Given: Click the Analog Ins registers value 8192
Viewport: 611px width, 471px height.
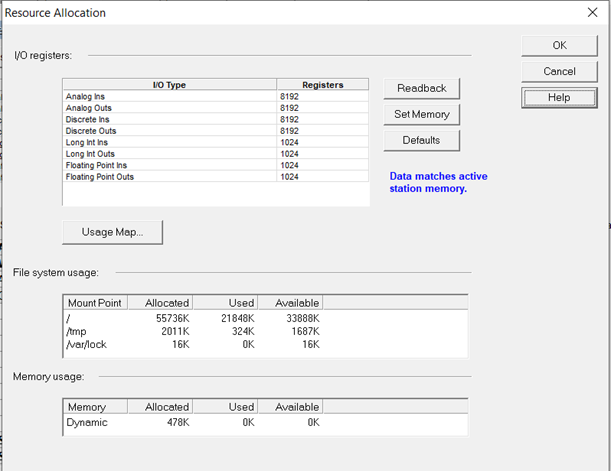Looking at the screenshot, I should coord(289,96).
